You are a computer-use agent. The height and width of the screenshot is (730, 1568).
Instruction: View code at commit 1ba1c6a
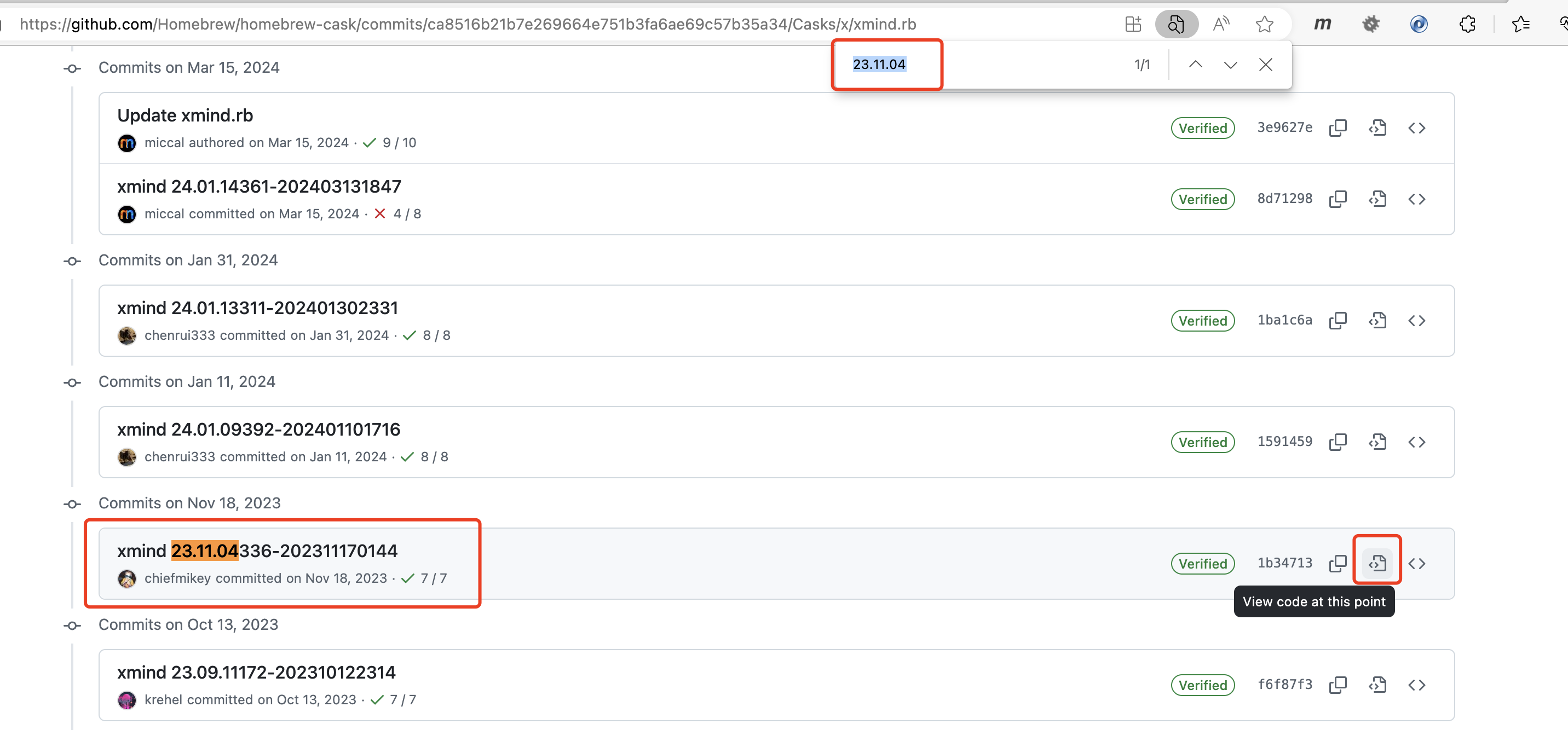(x=1377, y=321)
